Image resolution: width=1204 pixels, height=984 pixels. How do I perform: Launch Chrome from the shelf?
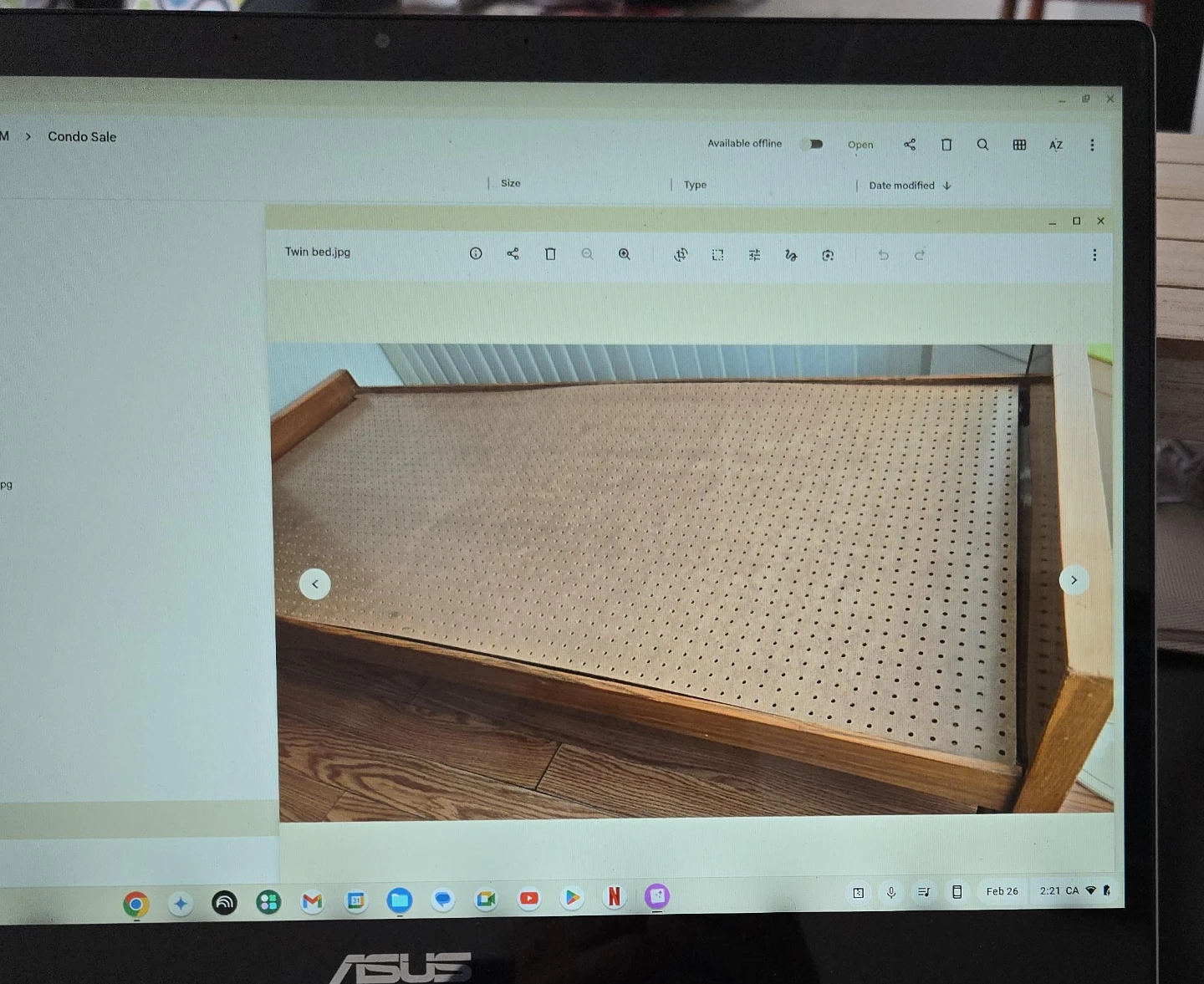point(135,904)
